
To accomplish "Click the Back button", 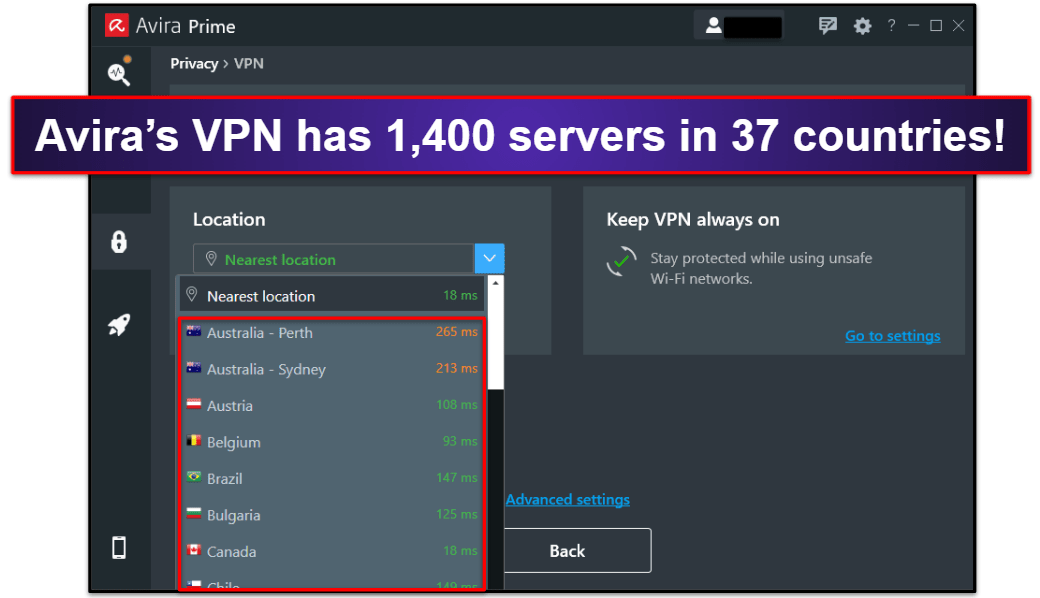I will [x=577, y=550].
